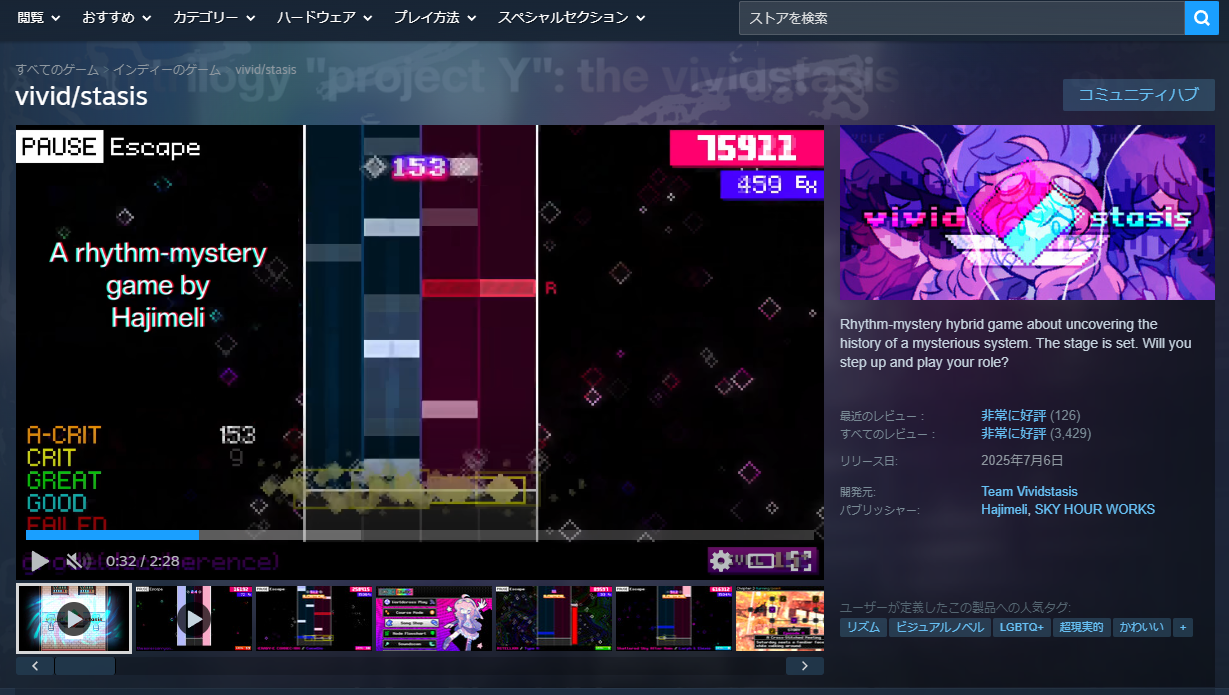Play the paused game trailer video

point(39,561)
